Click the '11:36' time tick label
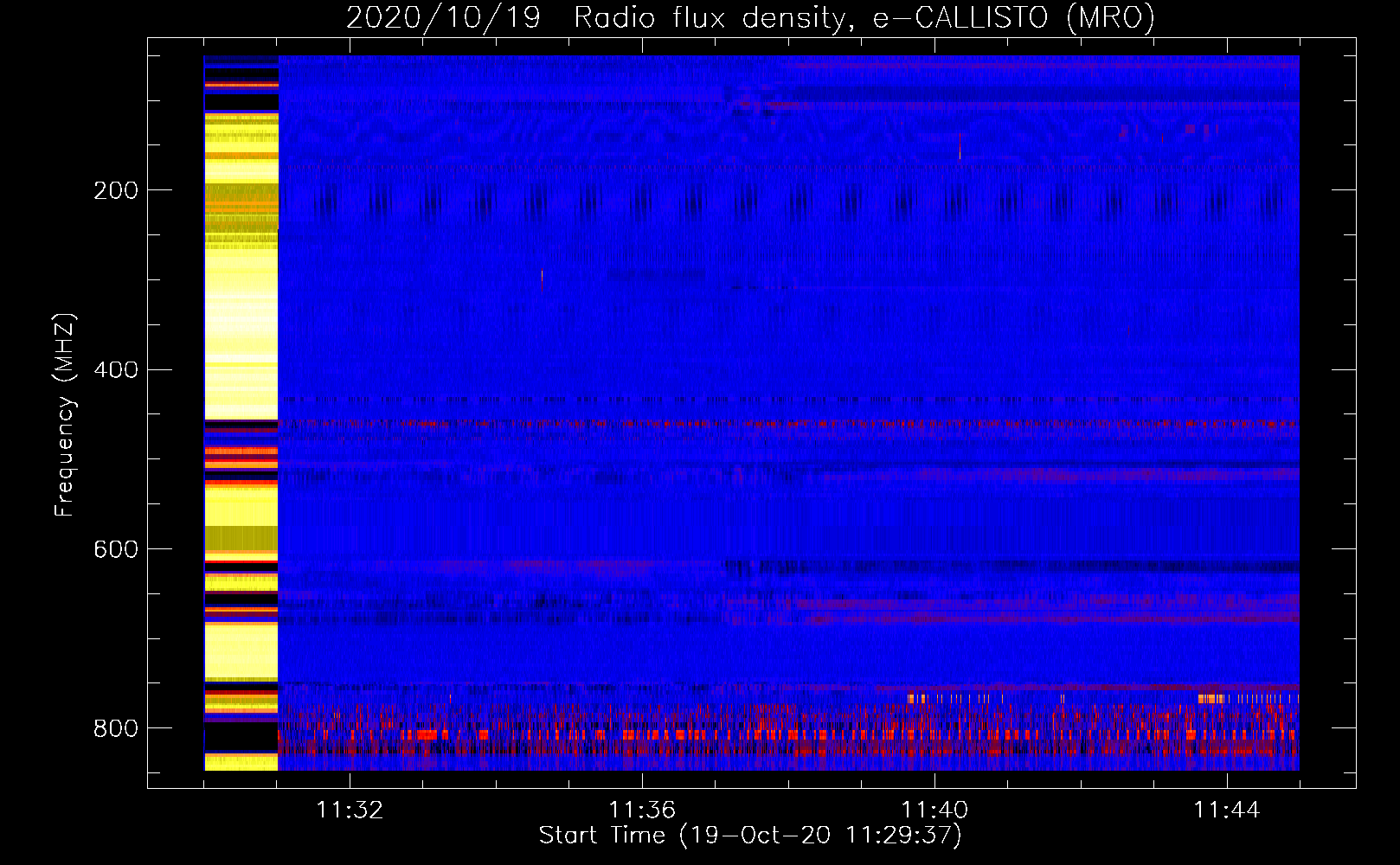This screenshot has width=1400, height=865. pyautogui.click(x=642, y=811)
